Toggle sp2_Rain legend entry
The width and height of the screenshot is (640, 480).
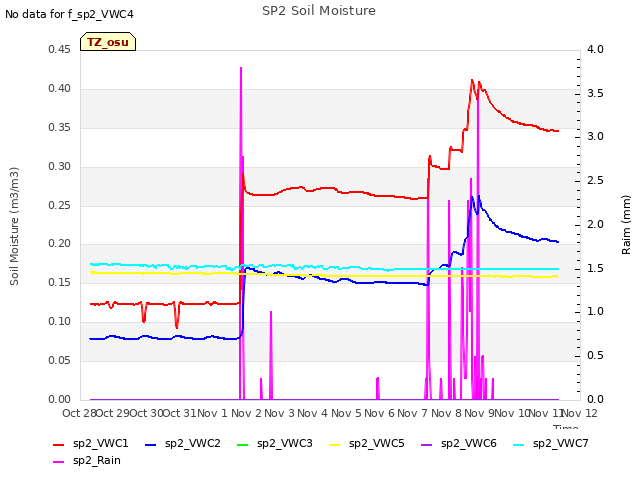point(87,460)
